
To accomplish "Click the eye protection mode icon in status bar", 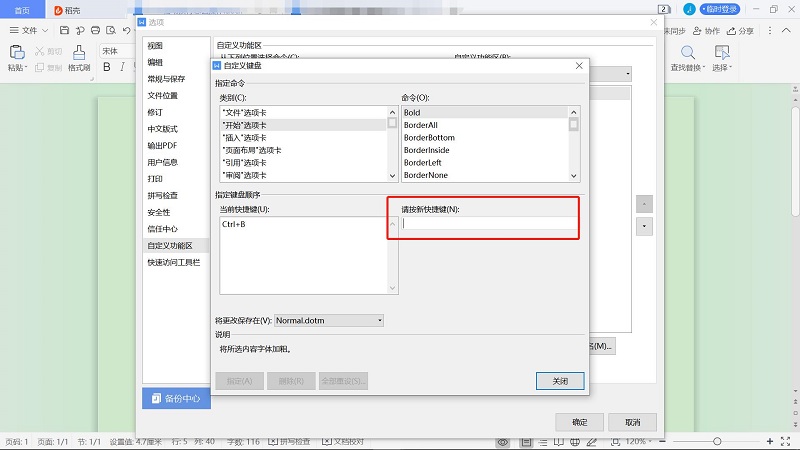I will (503, 441).
